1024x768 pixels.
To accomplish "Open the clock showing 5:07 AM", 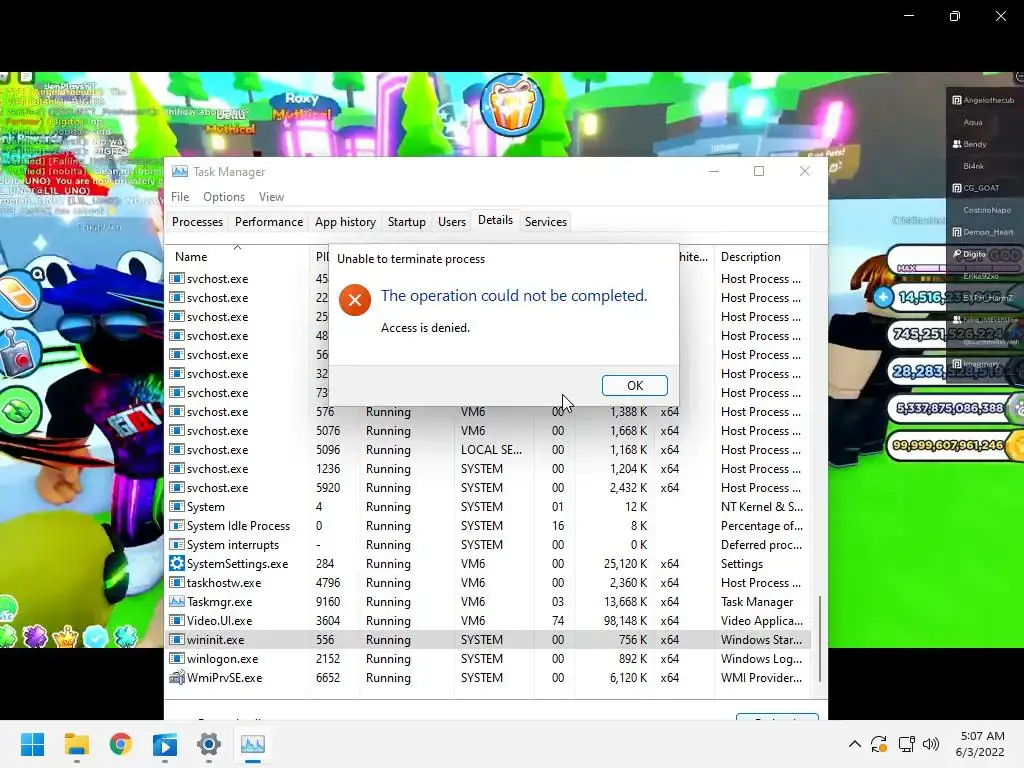I will (x=980, y=744).
